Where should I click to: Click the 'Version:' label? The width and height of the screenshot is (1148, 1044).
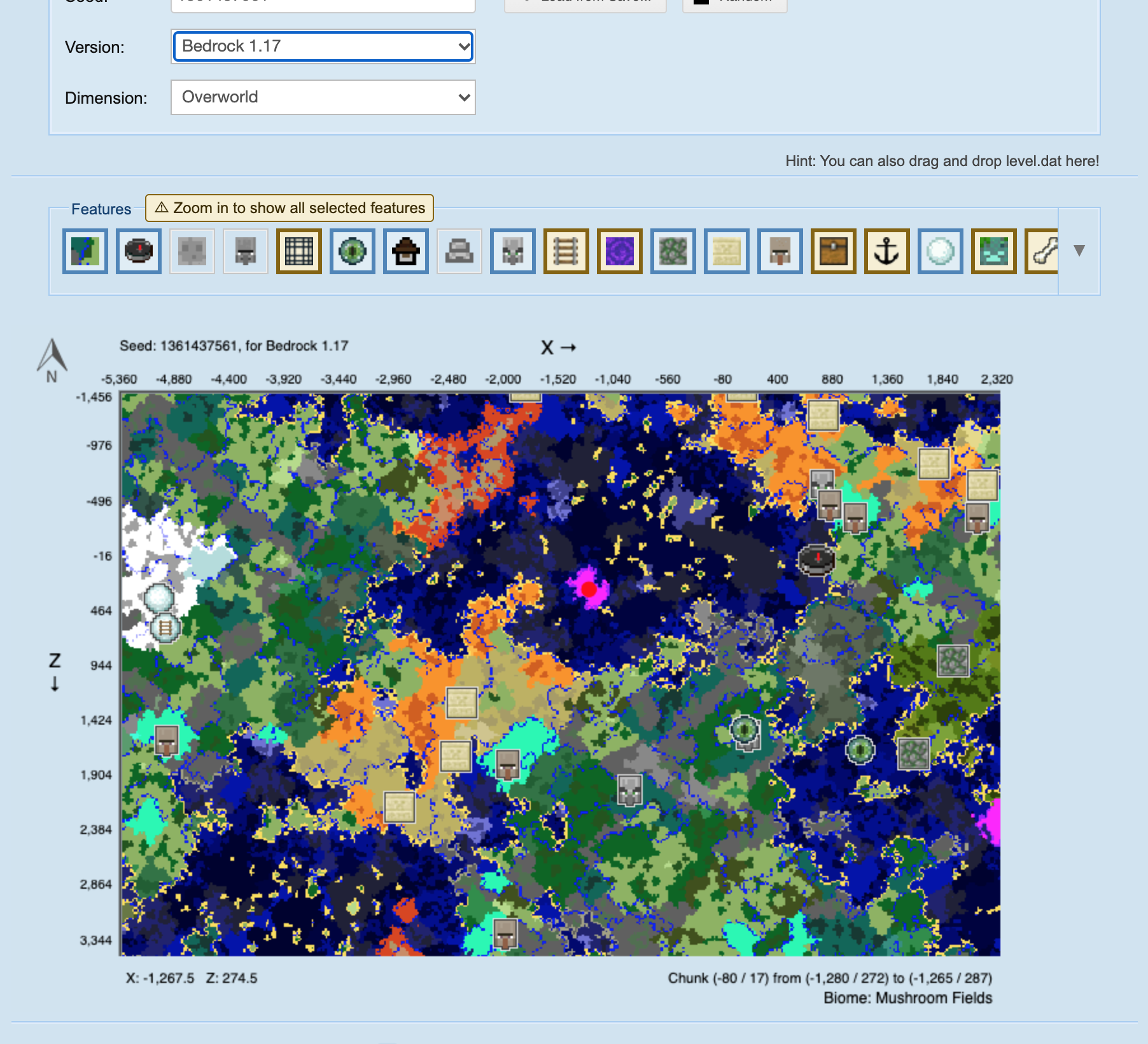pyautogui.click(x=95, y=47)
